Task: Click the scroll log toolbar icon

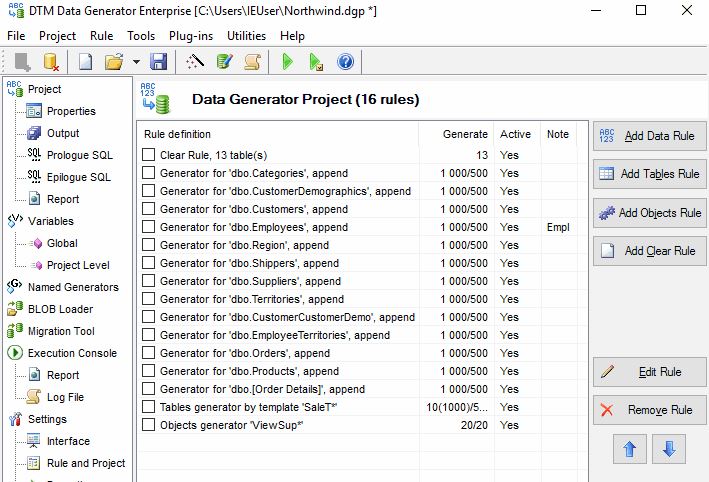Action: pos(252,61)
